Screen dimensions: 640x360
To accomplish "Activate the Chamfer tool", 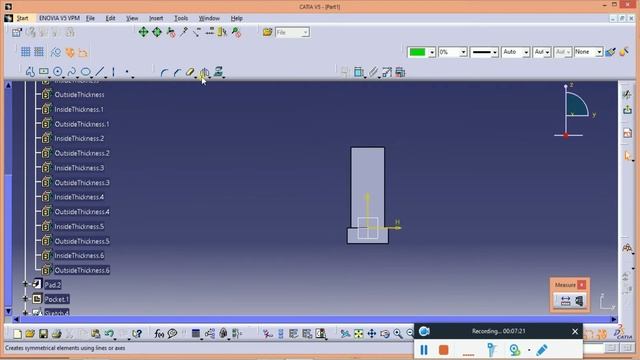I will 177,73.
